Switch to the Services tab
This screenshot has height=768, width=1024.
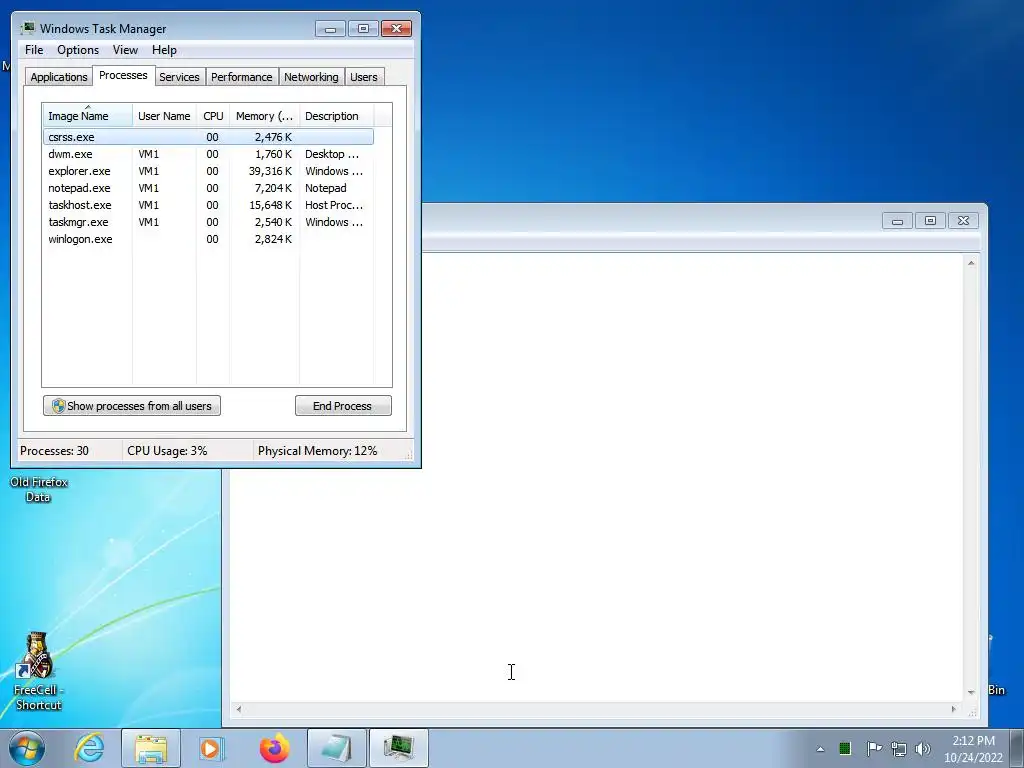[x=179, y=76]
